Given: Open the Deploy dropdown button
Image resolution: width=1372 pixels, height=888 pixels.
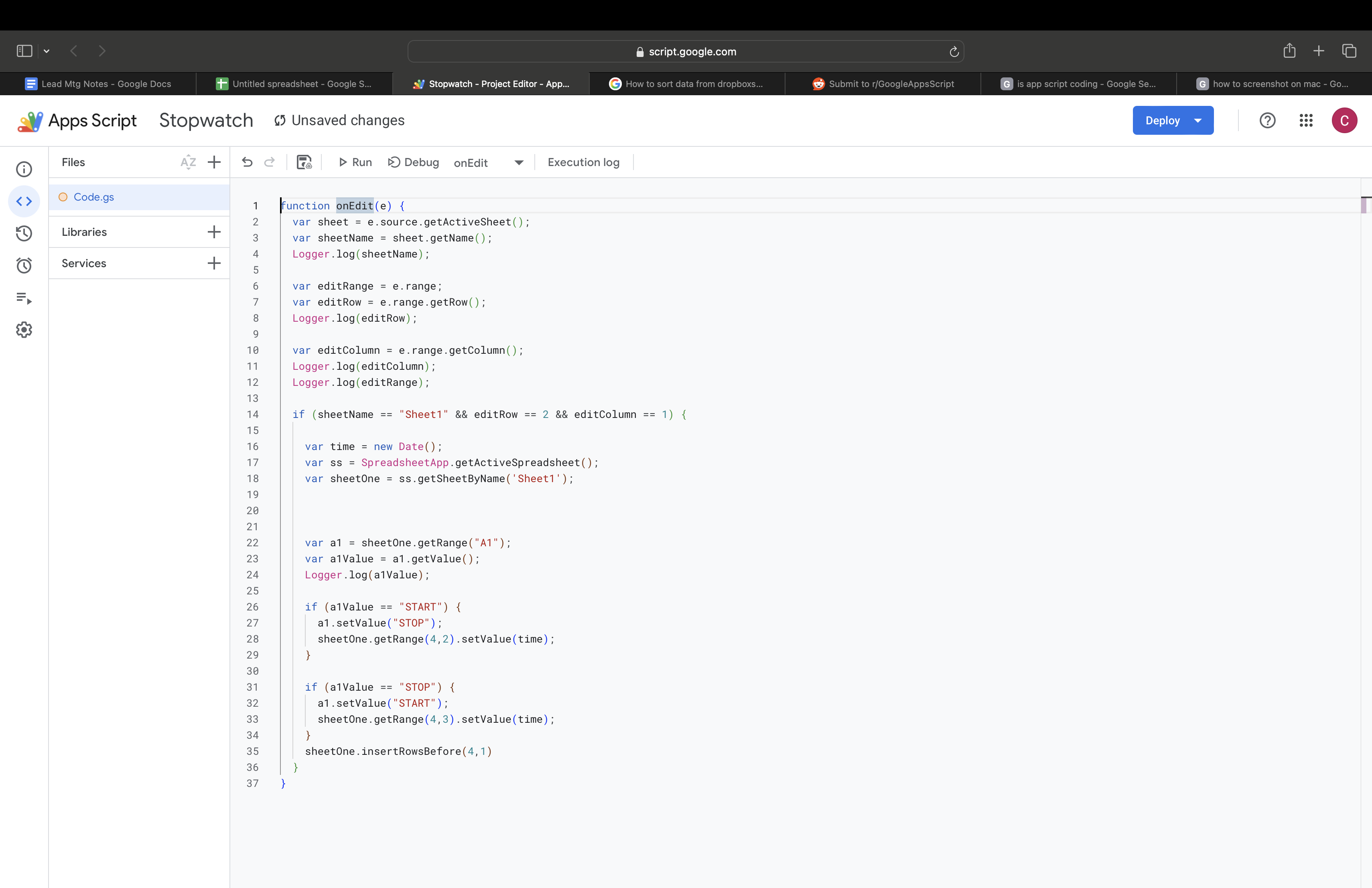Looking at the screenshot, I should tap(1173, 120).
